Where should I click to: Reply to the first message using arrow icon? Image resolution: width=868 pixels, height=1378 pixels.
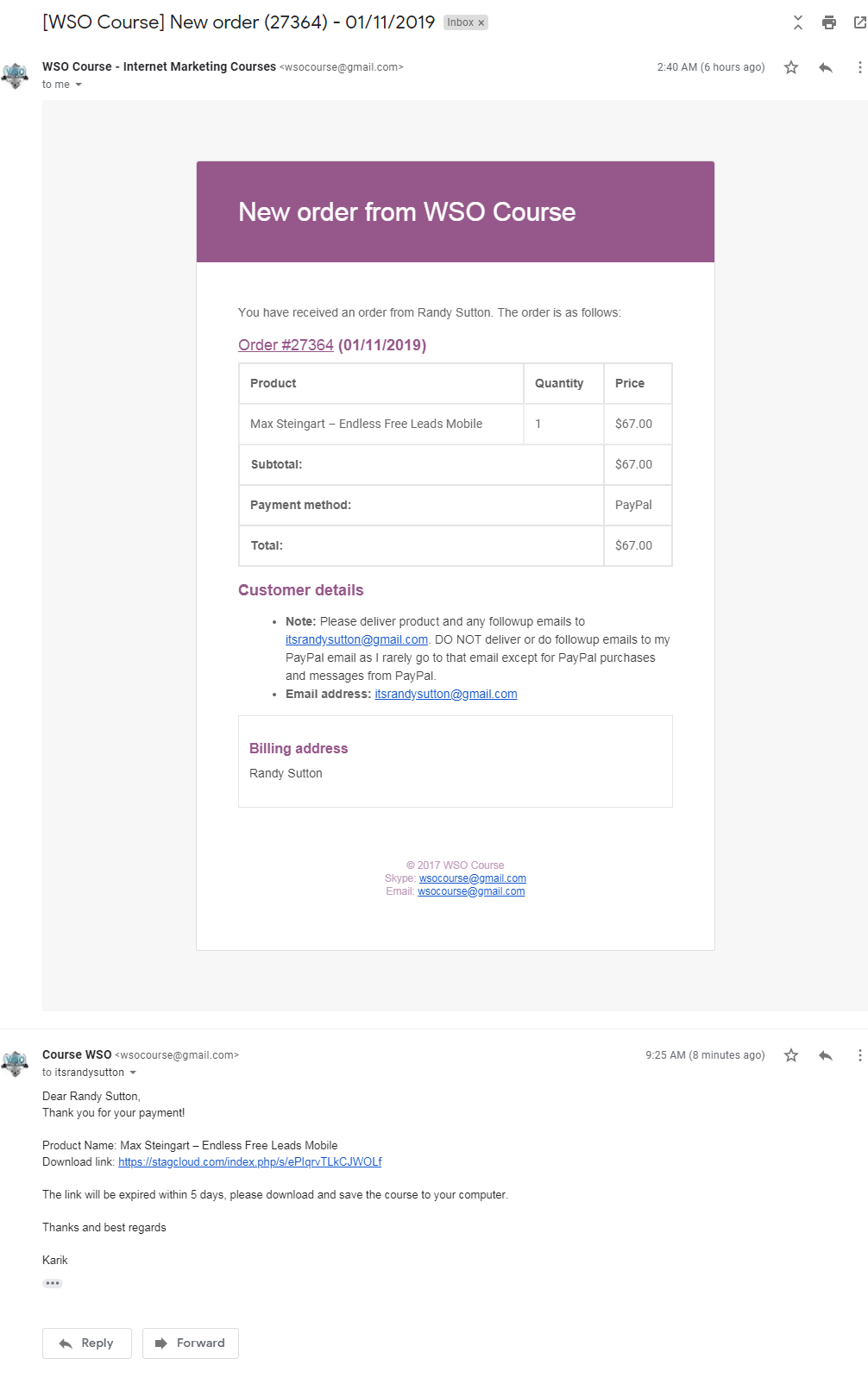(826, 67)
